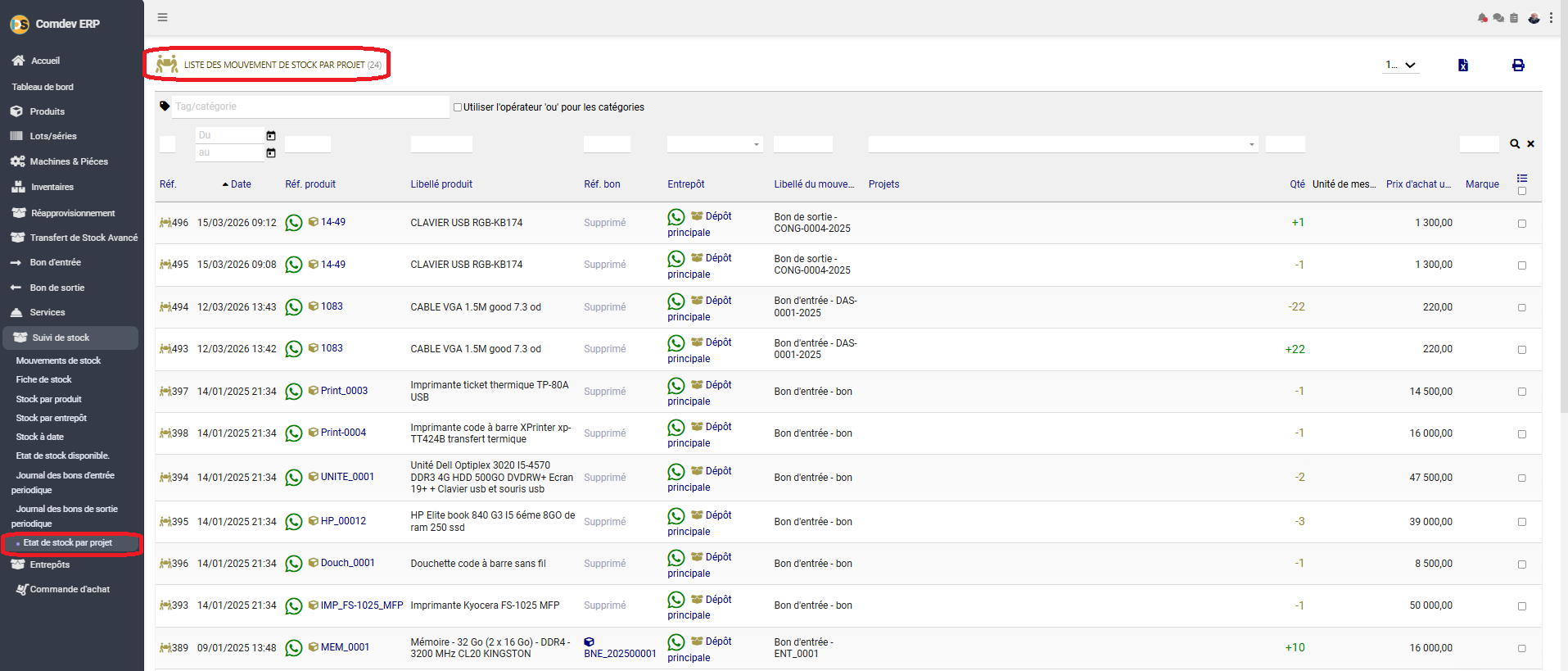The width and height of the screenshot is (1568, 671).
Task: Click the WhatsApp icon beside MEM_0001
Action: tap(294, 648)
